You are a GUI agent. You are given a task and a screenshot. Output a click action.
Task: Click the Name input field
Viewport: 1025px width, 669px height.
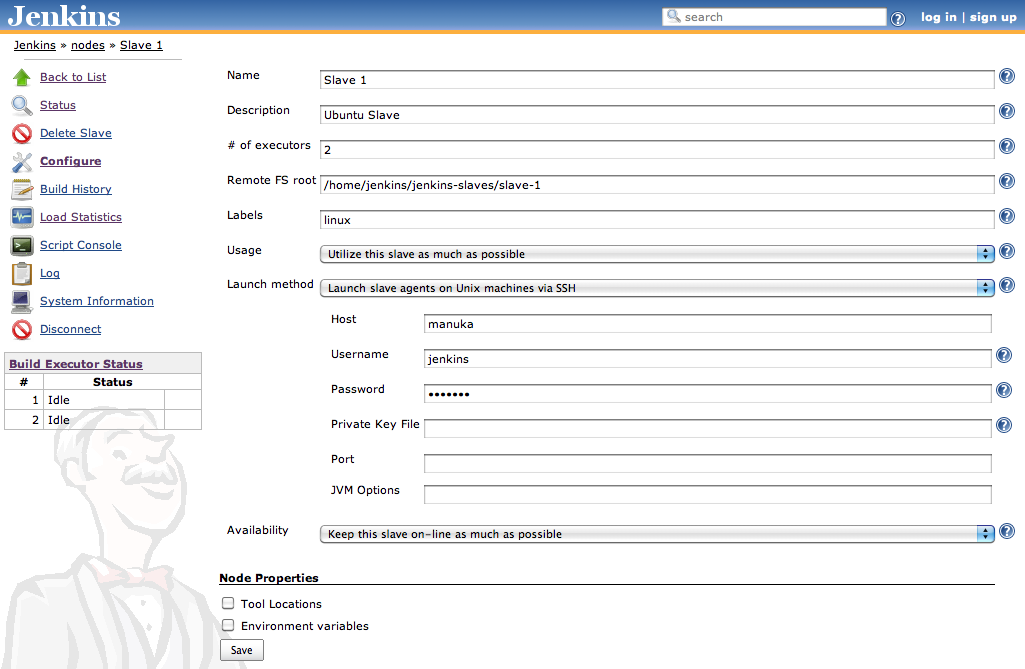coord(657,80)
